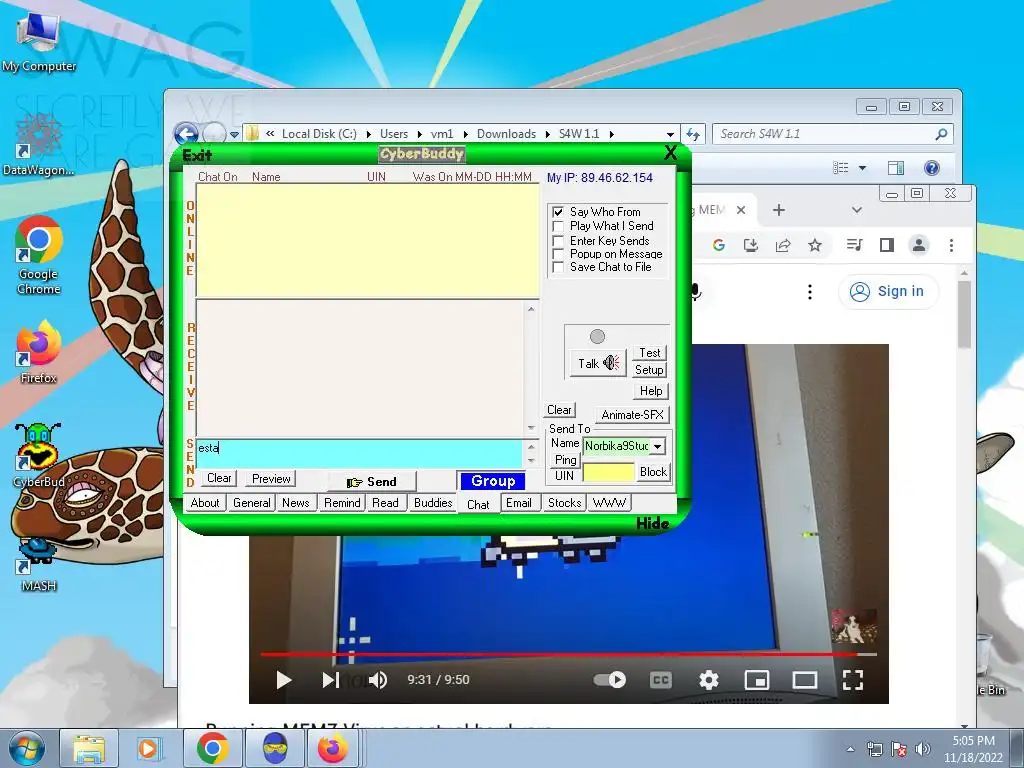Viewport: 1024px width, 768px height.
Task: Open media player taskbar icon
Action: (149, 748)
